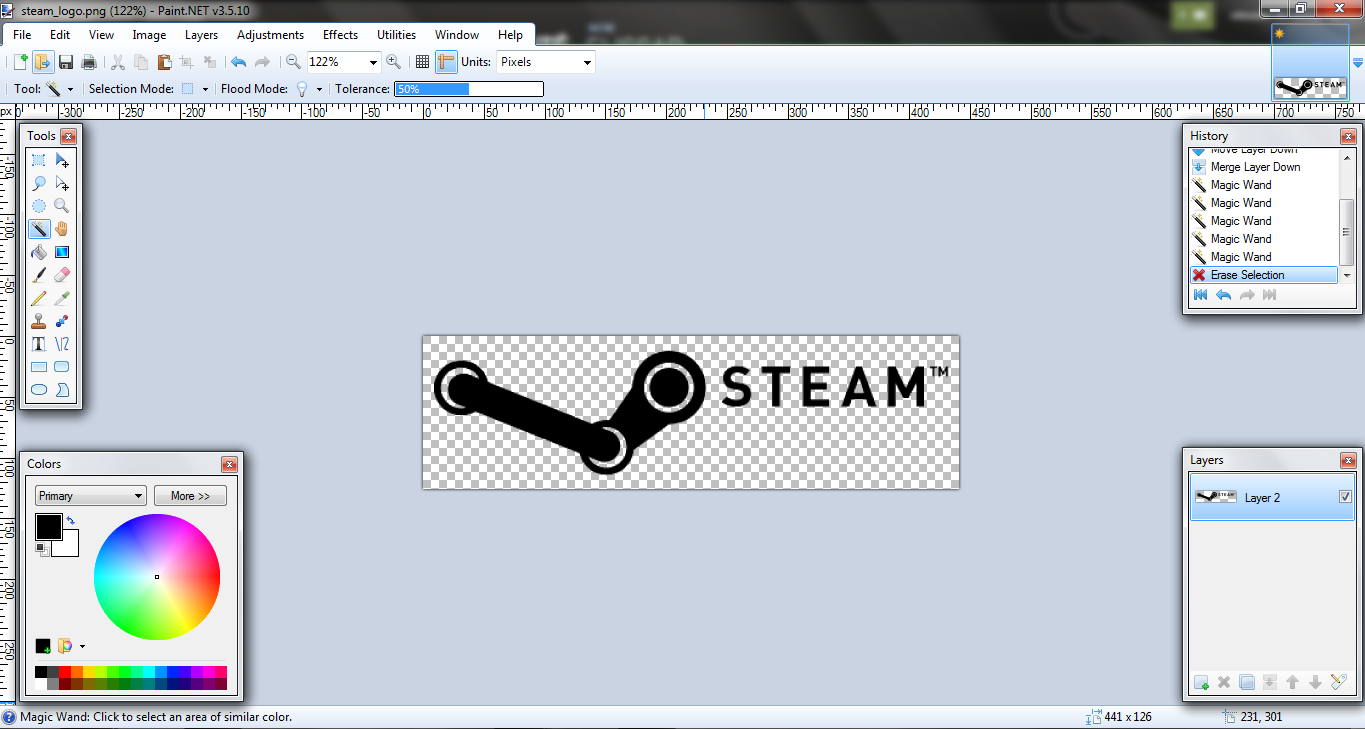Screen dimensions: 1365x729
Task: Select Layer 2 in Layers panel
Action: click(1272, 497)
